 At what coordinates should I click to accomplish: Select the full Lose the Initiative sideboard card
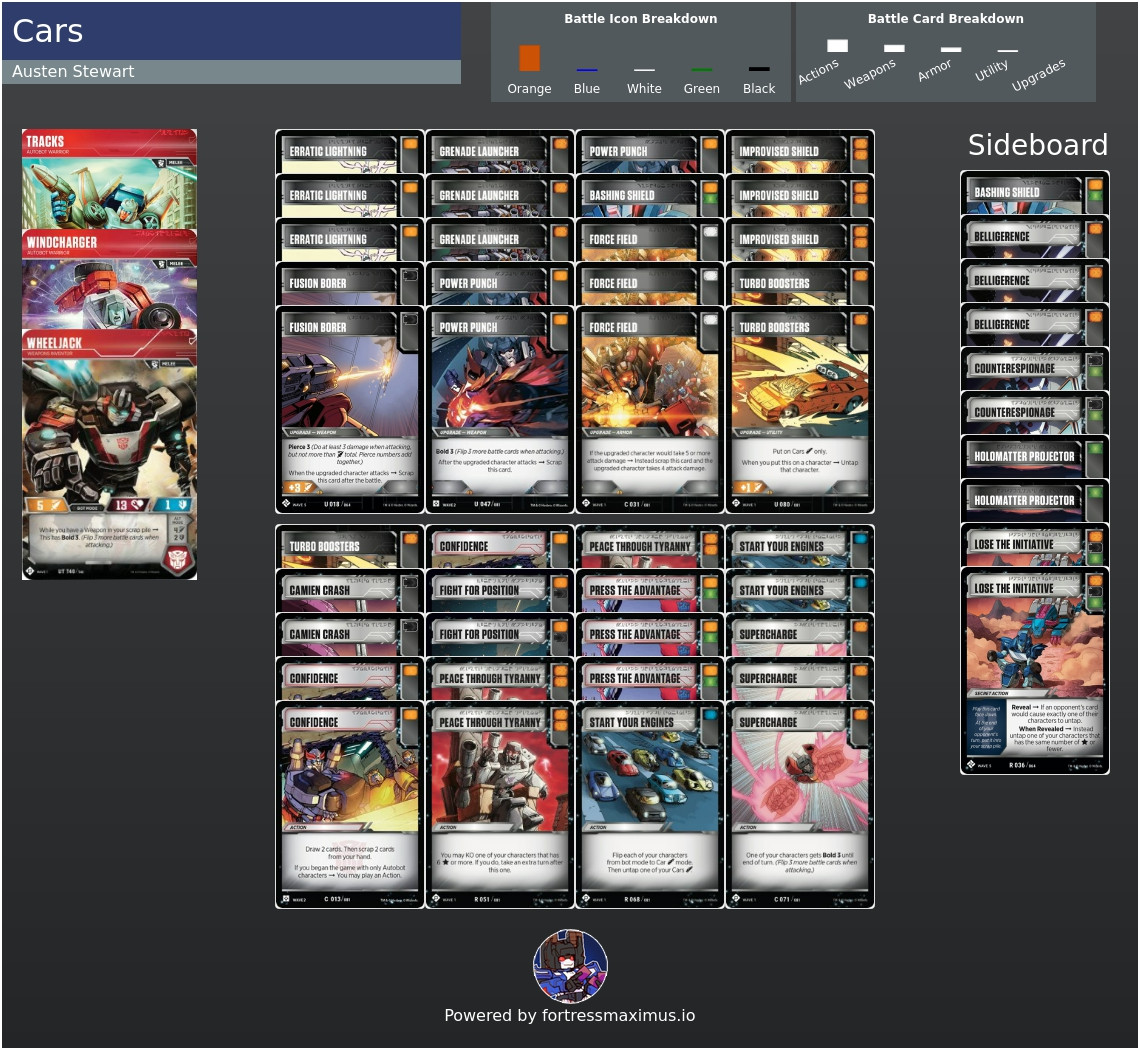tap(1035, 671)
